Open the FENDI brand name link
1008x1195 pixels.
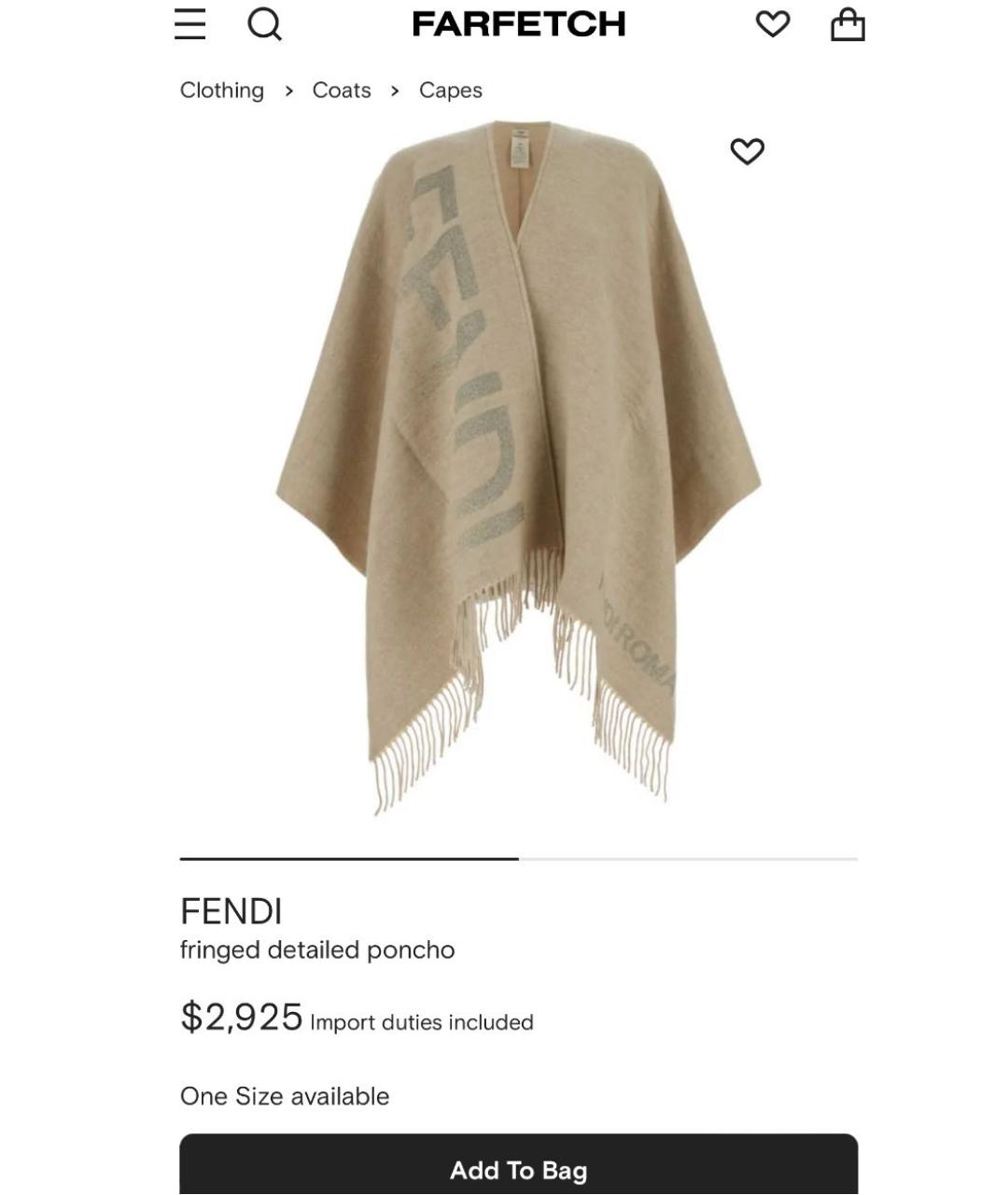(x=231, y=911)
